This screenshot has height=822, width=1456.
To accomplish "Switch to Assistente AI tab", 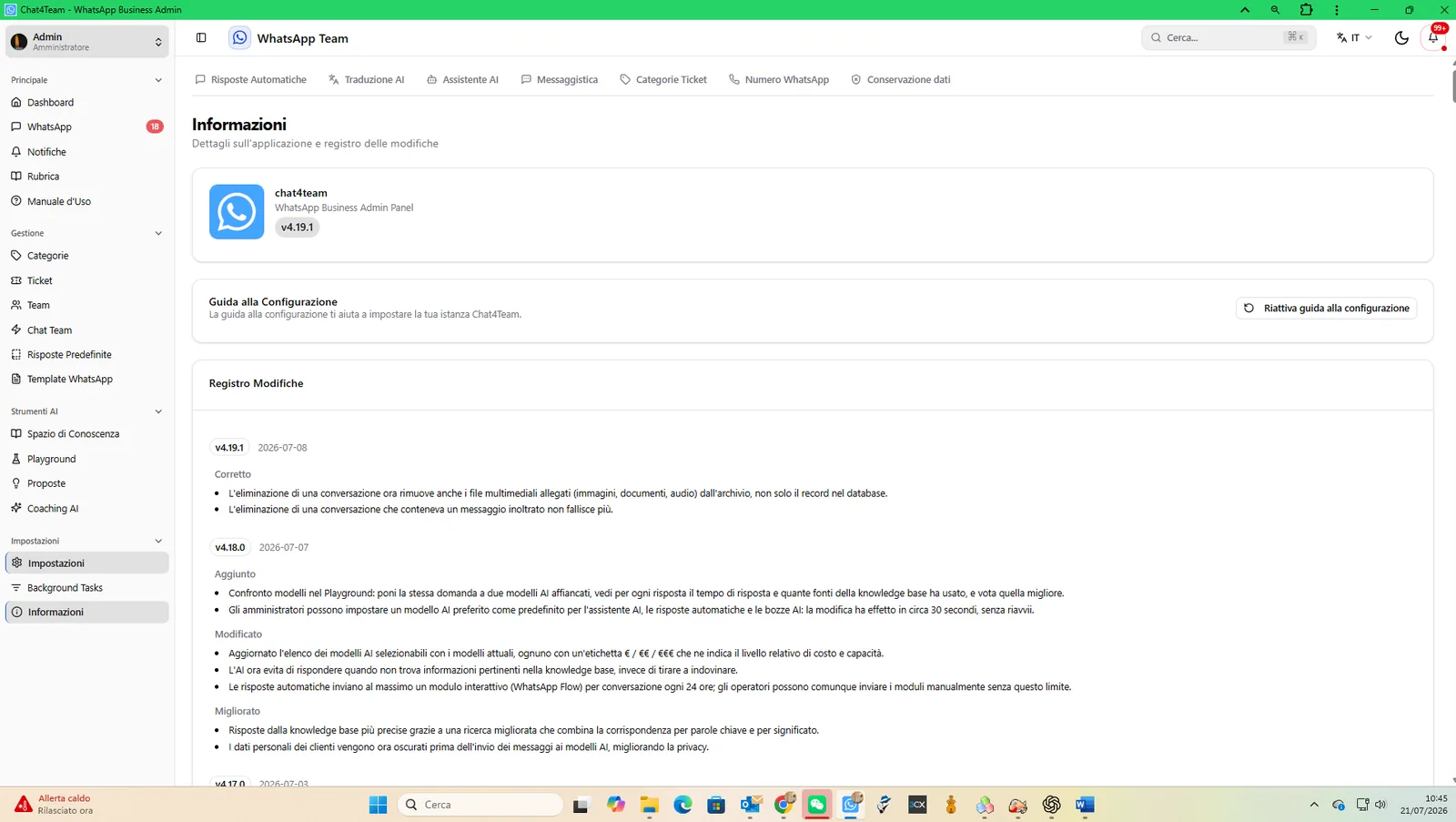I will coord(462,80).
